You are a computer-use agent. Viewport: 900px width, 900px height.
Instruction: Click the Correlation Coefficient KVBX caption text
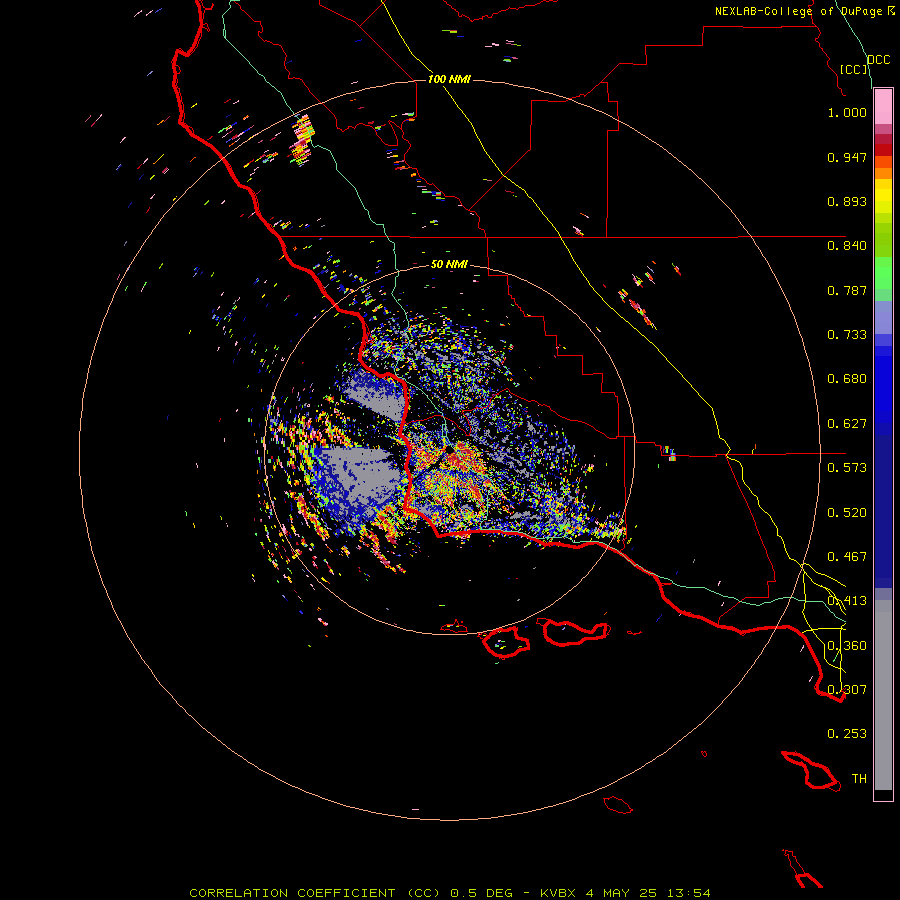pyautogui.click(x=450, y=893)
